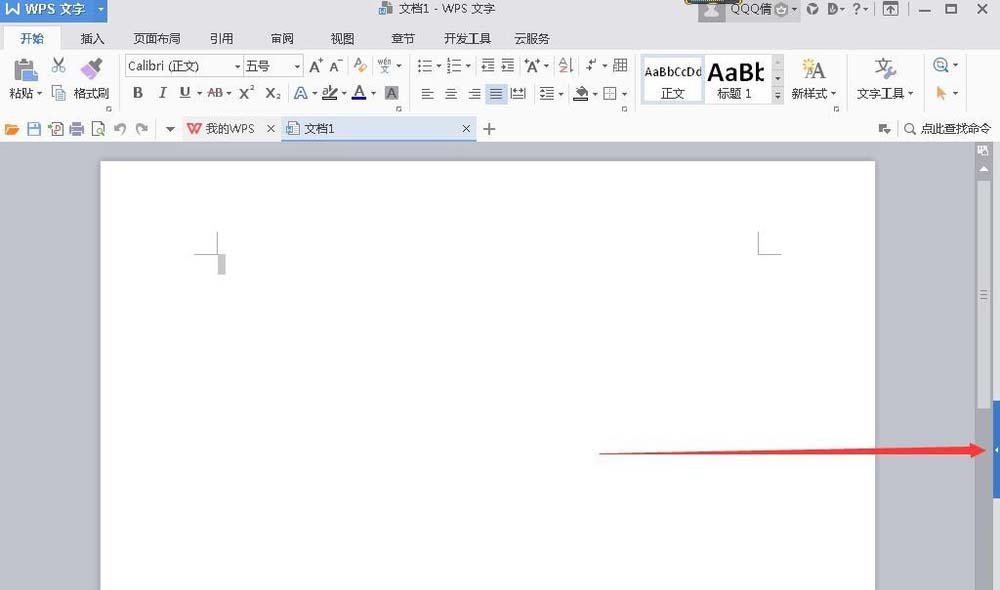1000x590 pixels.
Task: Click the font color A swatch
Action: click(359, 93)
